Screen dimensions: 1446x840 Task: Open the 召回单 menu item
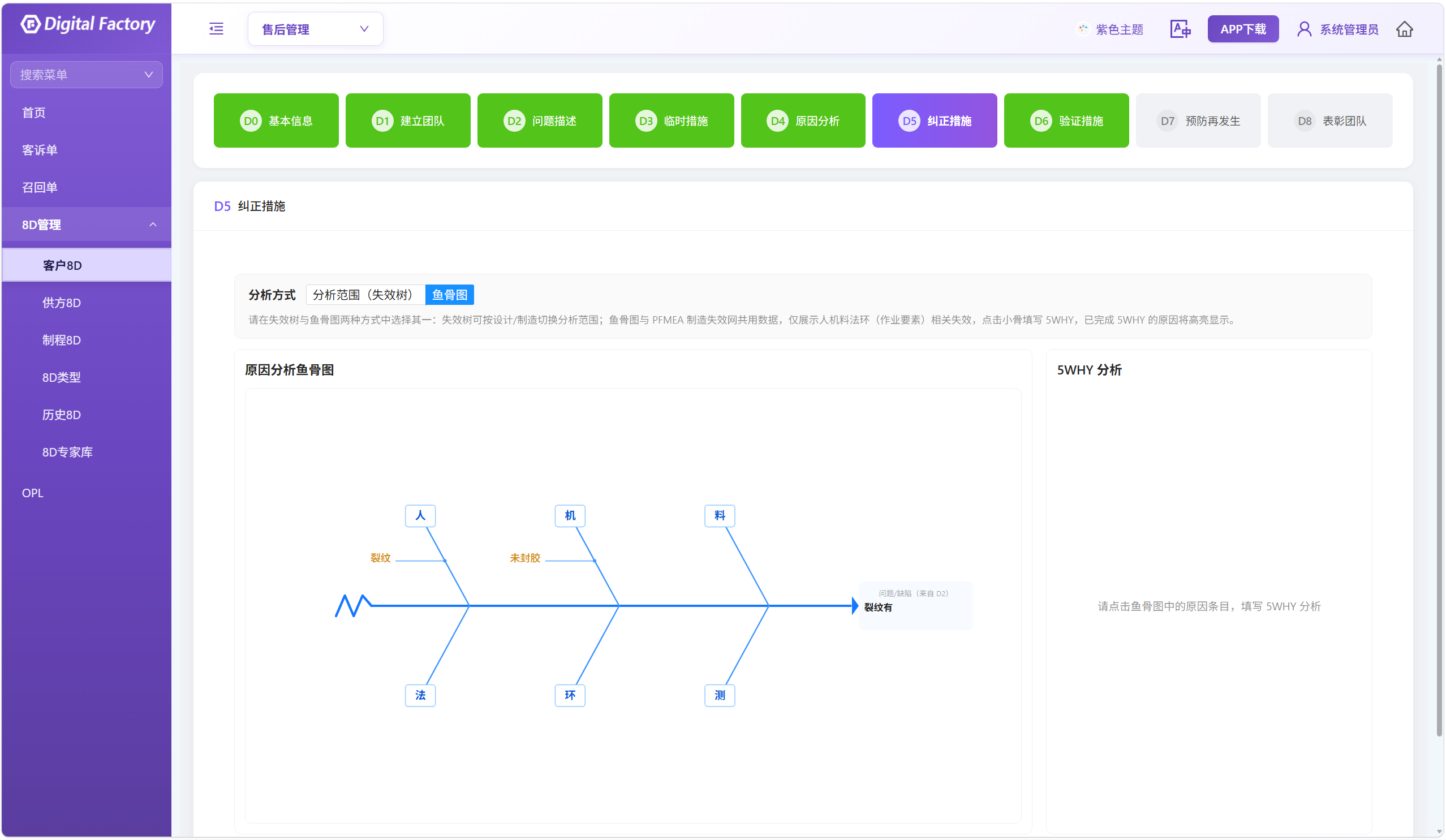[86, 187]
